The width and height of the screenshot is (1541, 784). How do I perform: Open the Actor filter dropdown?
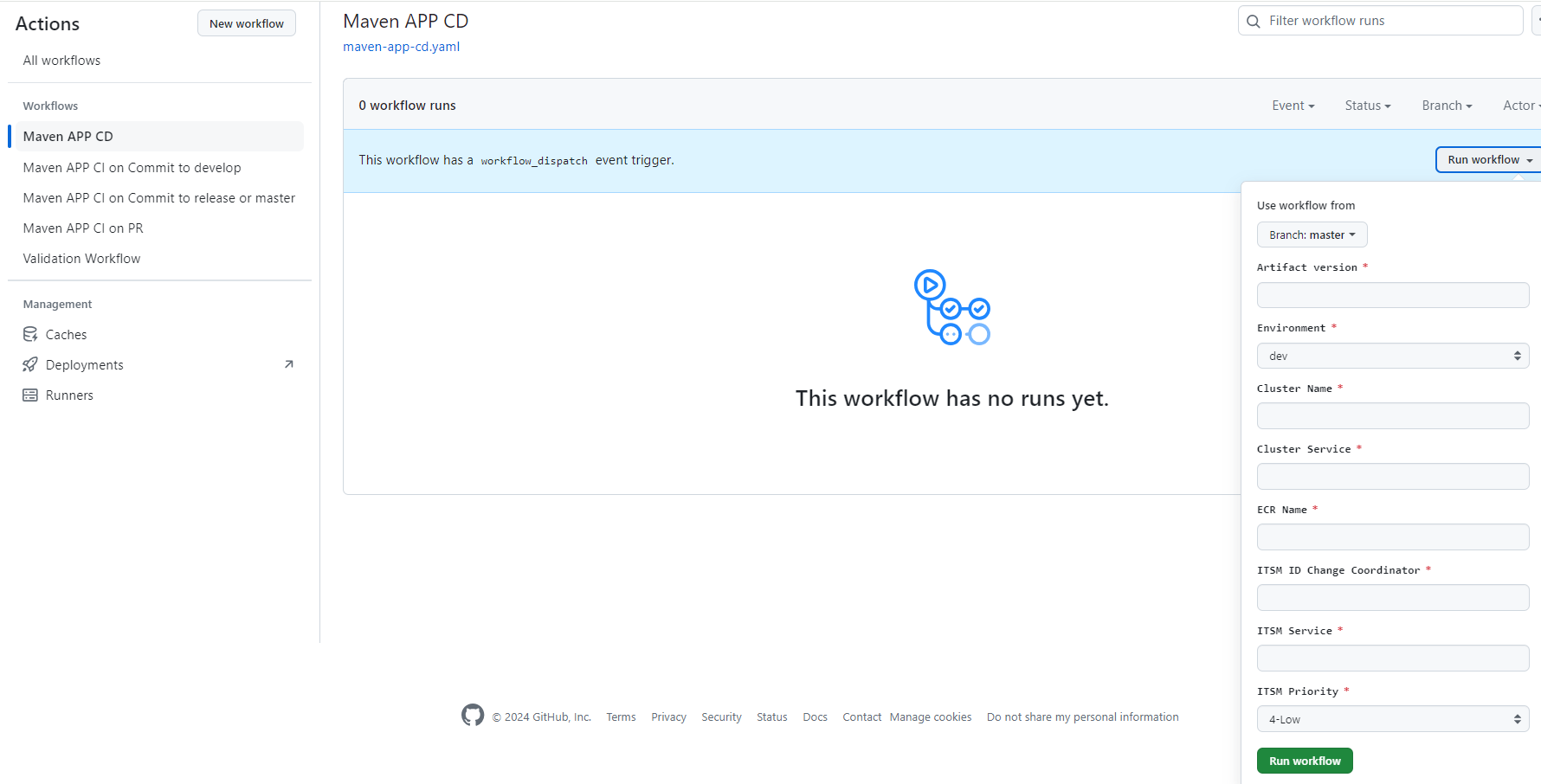(1521, 106)
